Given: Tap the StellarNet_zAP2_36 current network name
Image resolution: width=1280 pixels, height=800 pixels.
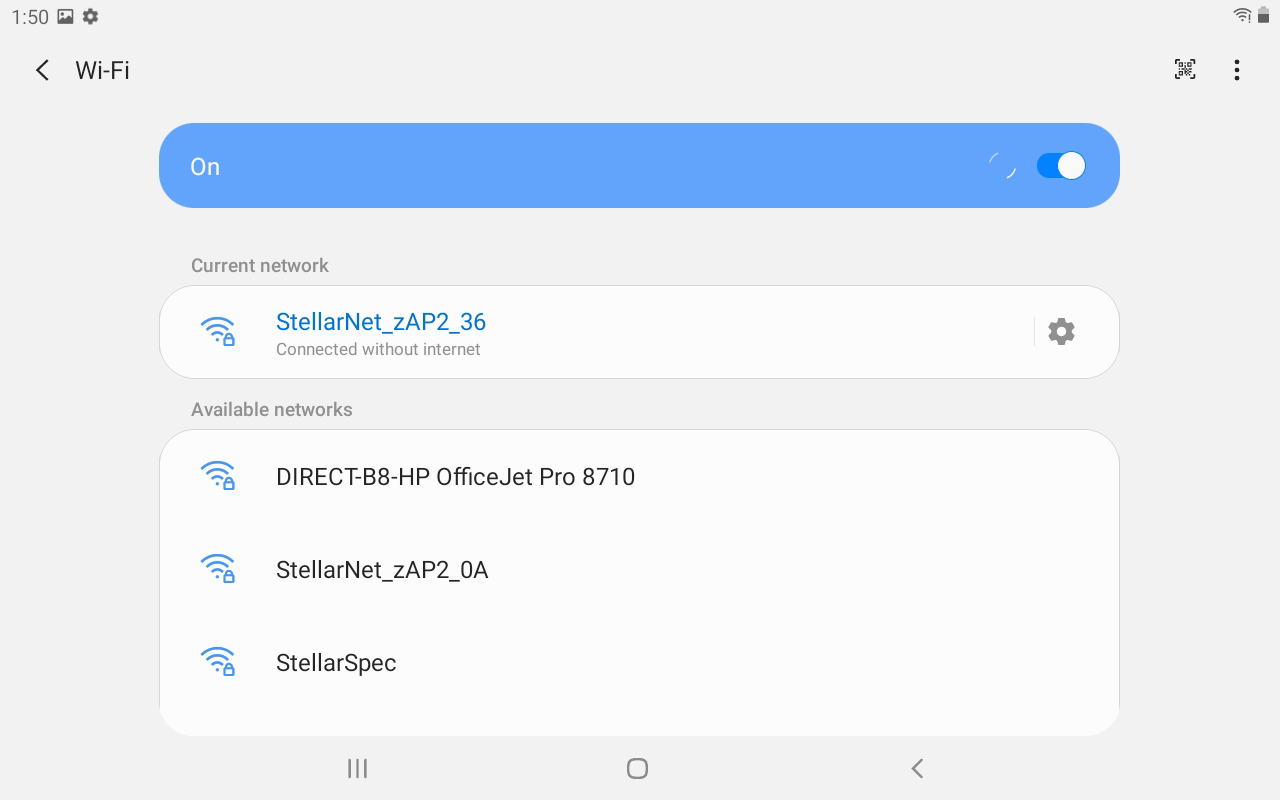Looking at the screenshot, I should tap(380, 322).
